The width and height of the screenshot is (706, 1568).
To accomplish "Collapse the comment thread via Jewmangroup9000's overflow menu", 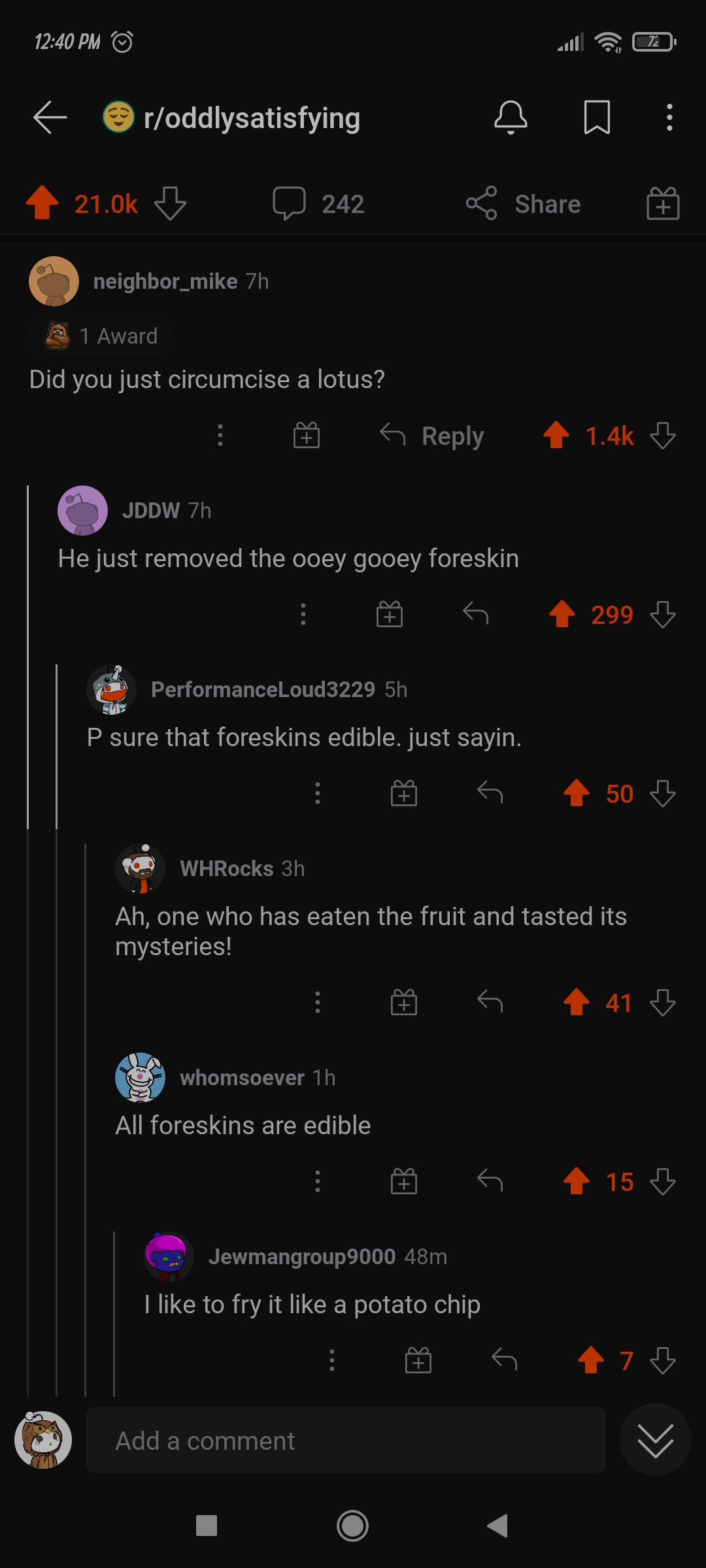I will click(x=331, y=1360).
